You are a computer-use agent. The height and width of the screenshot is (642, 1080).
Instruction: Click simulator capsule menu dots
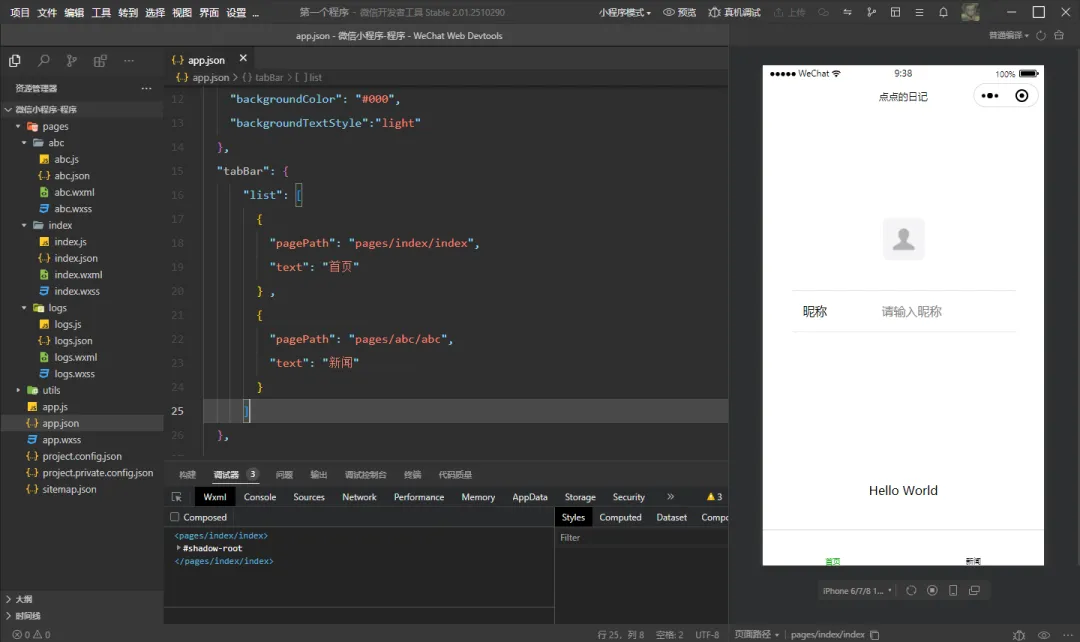tap(990, 96)
